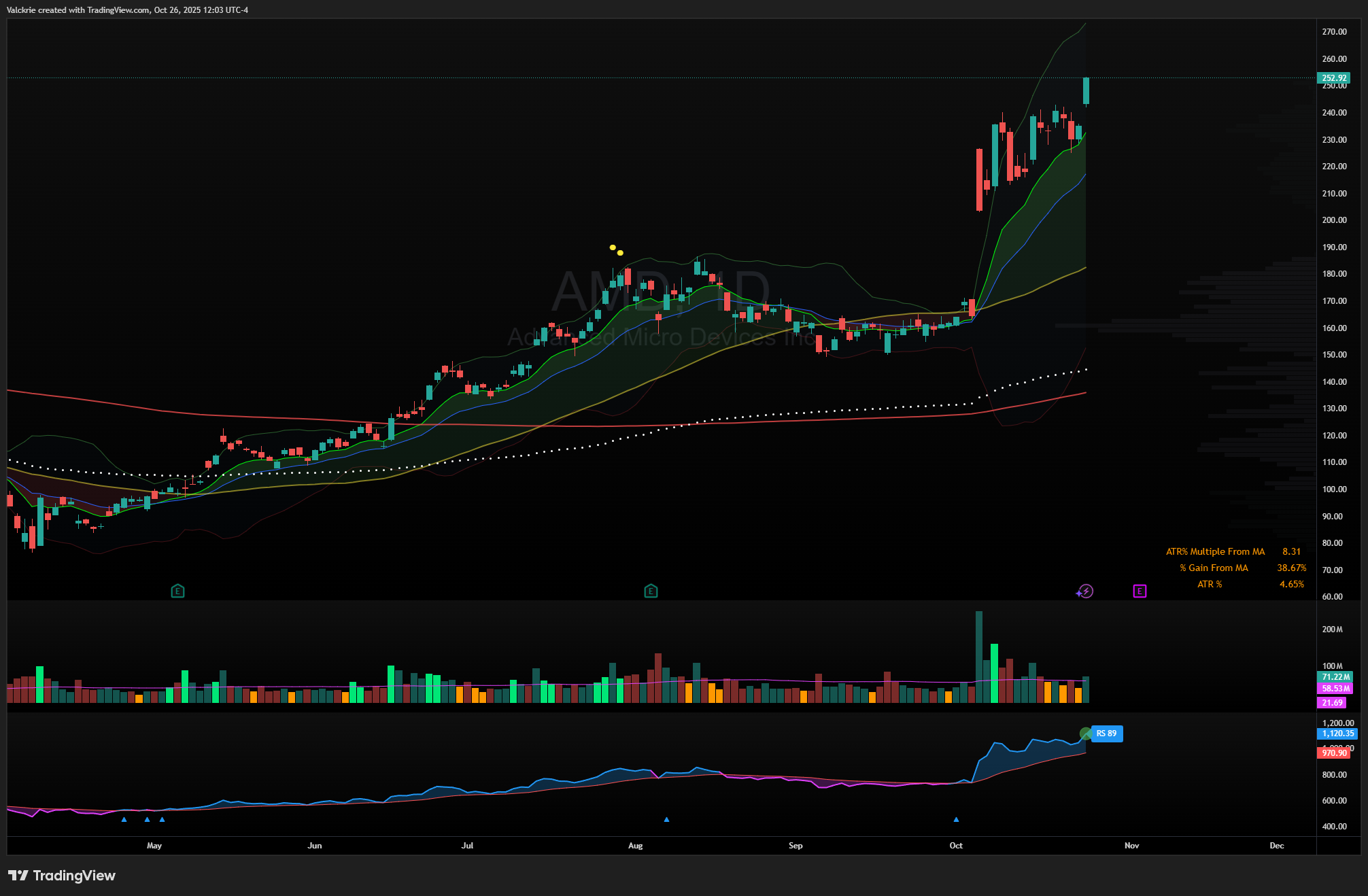The width and height of the screenshot is (1368, 896).
Task: Click the RS 89 blue label
Action: (x=1107, y=734)
